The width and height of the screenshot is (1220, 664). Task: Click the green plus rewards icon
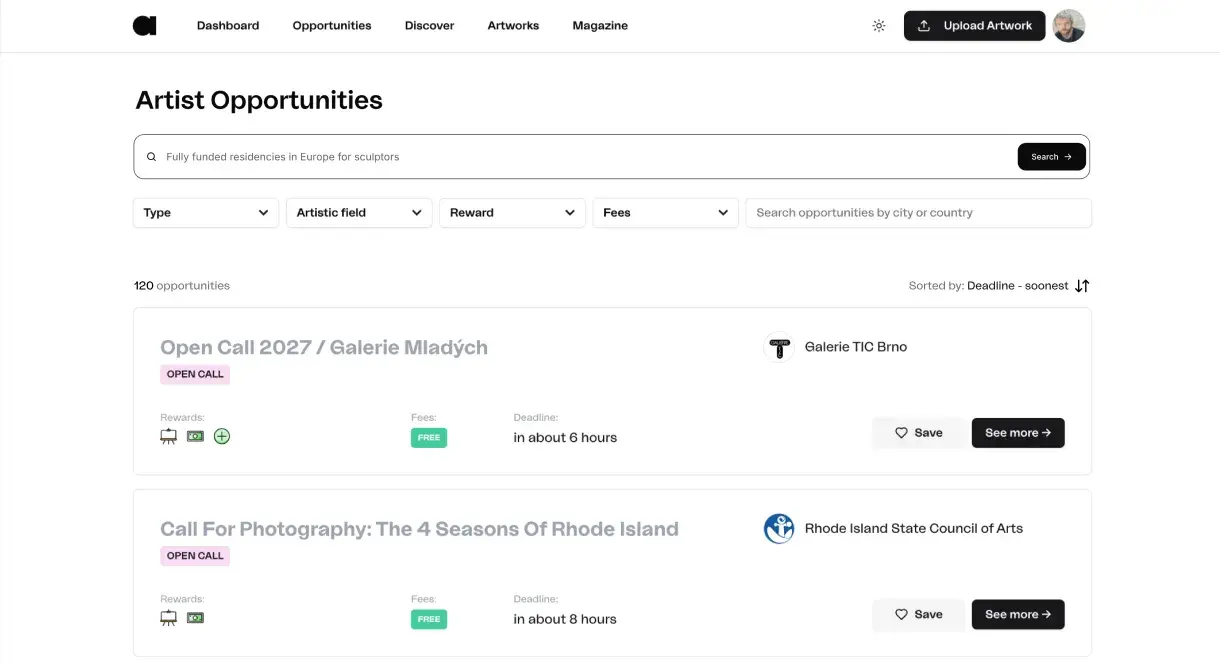pos(222,436)
